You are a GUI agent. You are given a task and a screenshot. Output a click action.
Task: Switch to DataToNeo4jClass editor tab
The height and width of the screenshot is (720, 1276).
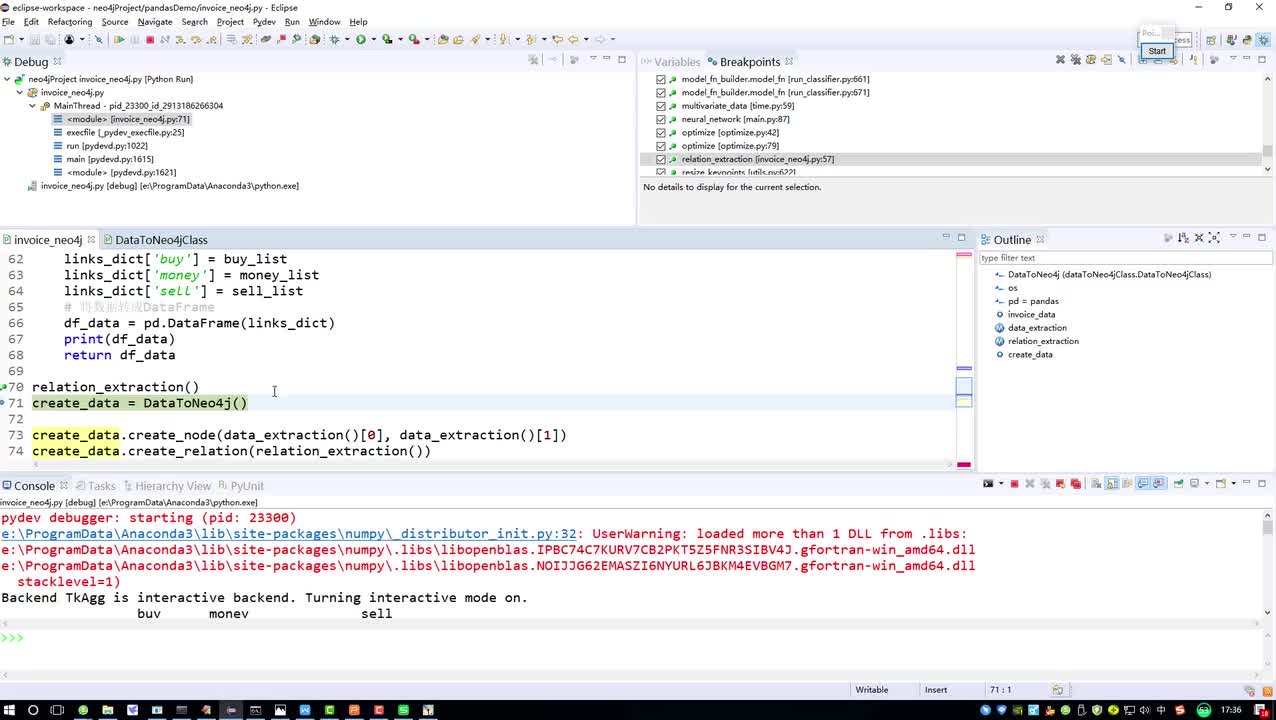pyautogui.click(x=161, y=240)
